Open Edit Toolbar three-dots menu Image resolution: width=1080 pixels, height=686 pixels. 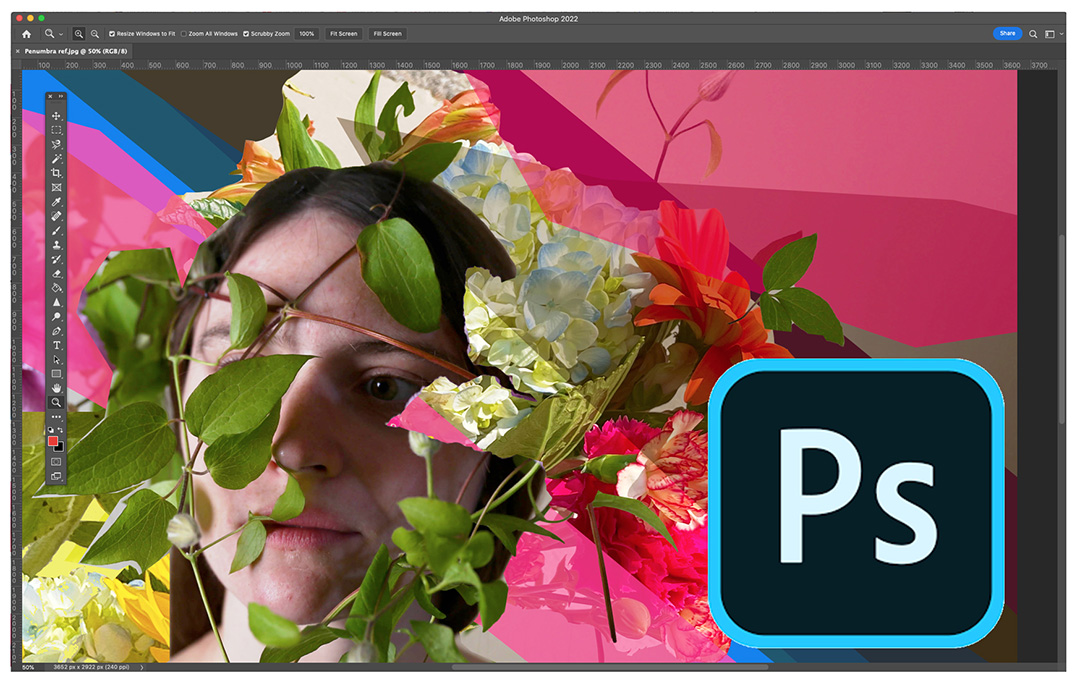[x=56, y=417]
